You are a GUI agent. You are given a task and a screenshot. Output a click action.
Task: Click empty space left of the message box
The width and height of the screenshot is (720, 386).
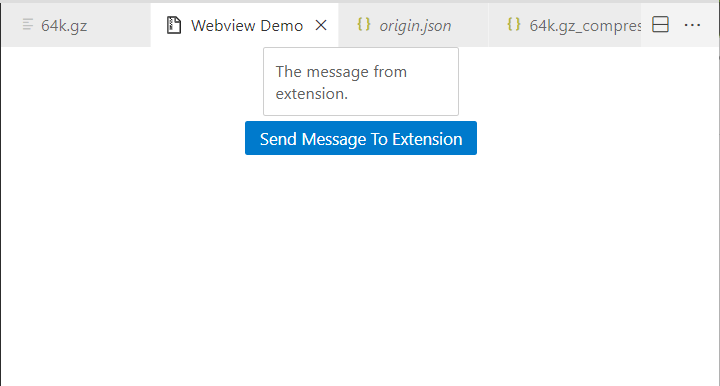click(132, 82)
